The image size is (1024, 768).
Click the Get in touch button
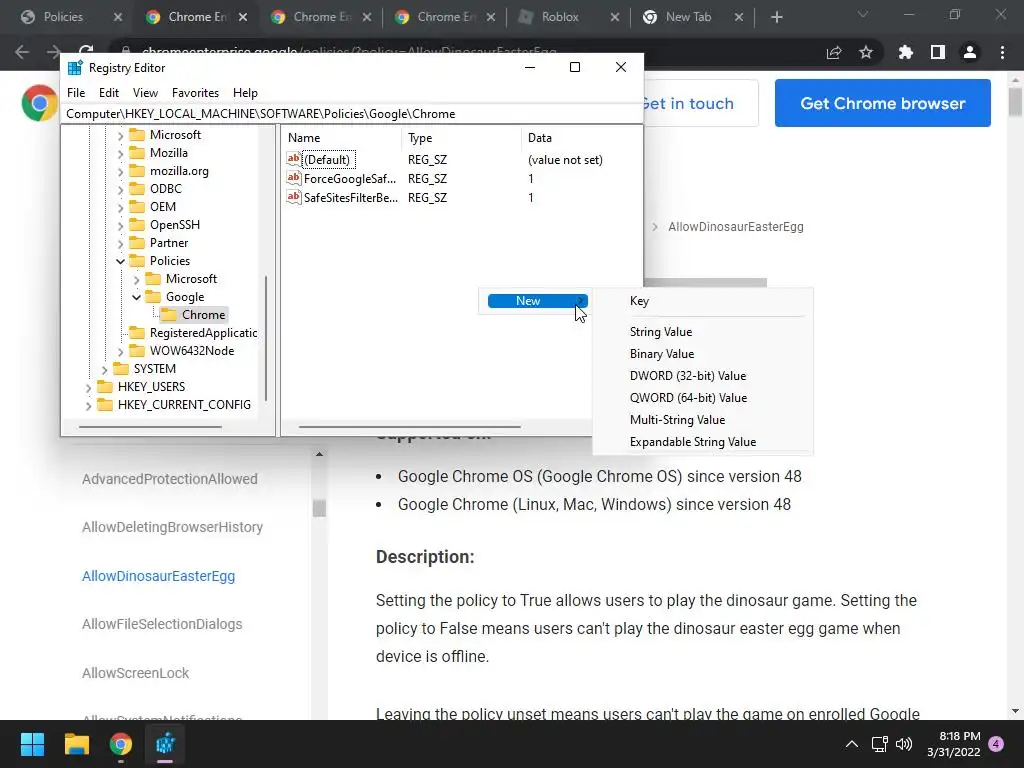[x=700, y=103]
